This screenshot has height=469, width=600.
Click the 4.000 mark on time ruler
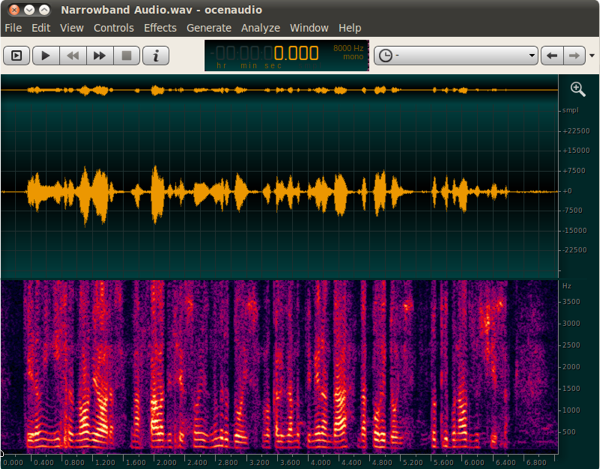320,462
